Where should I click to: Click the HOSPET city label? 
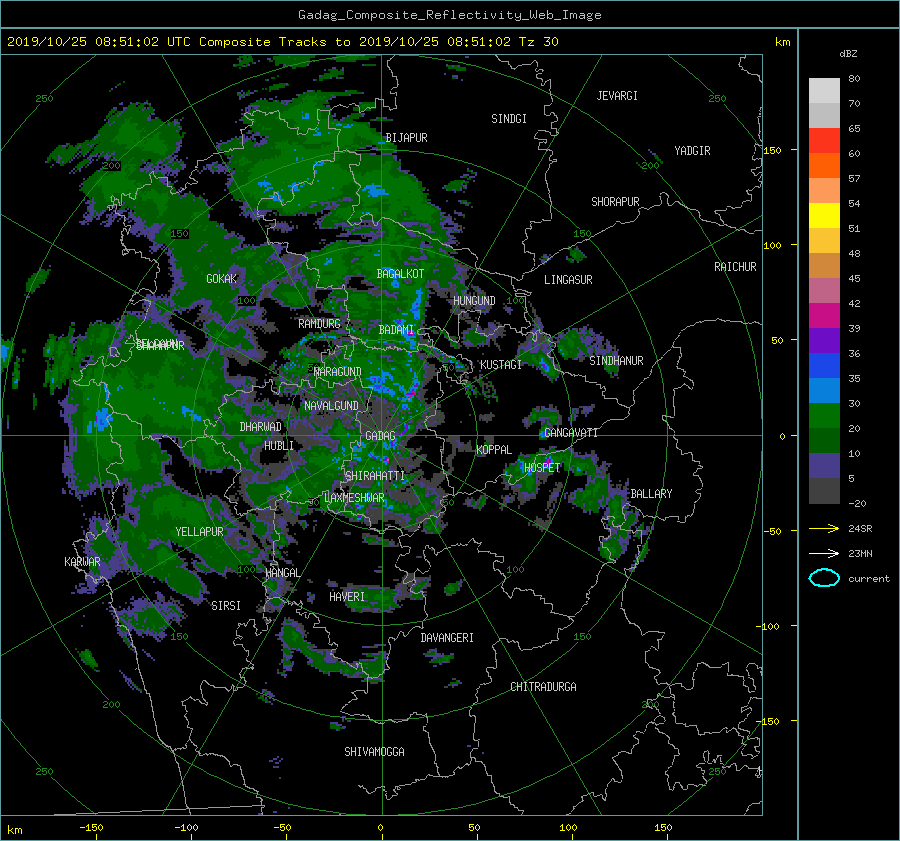[x=542, y=468]
